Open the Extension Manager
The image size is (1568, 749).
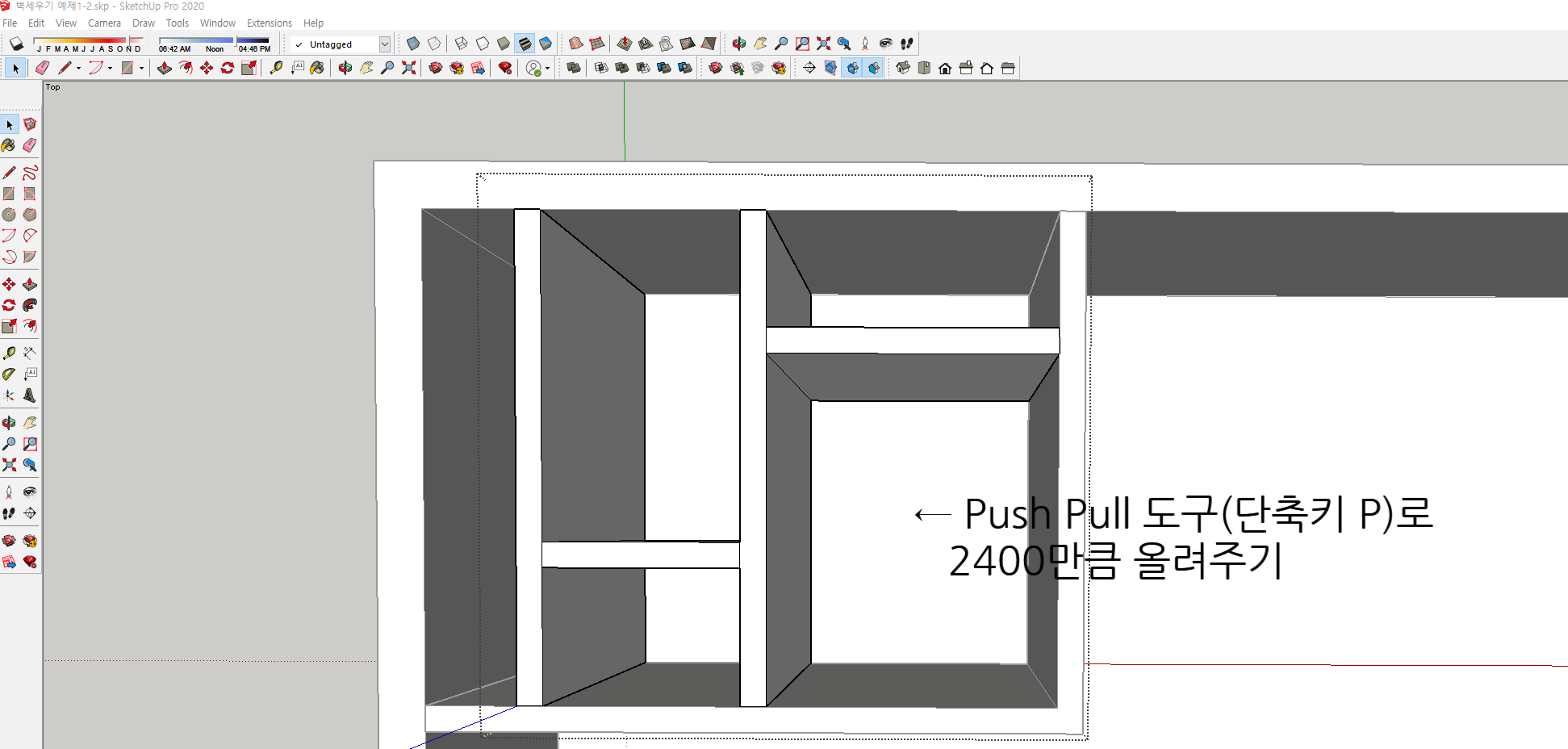(x=505, y=68)
